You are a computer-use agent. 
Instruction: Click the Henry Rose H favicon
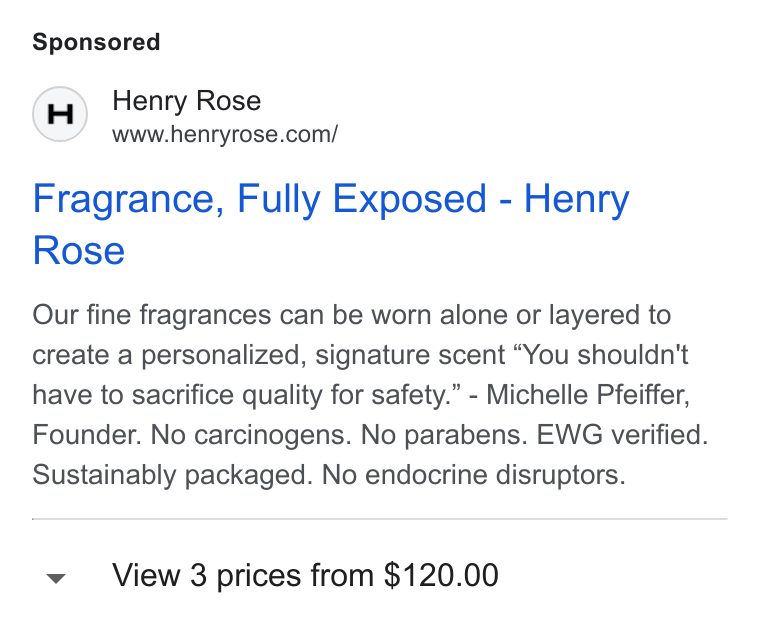point(60,114)
